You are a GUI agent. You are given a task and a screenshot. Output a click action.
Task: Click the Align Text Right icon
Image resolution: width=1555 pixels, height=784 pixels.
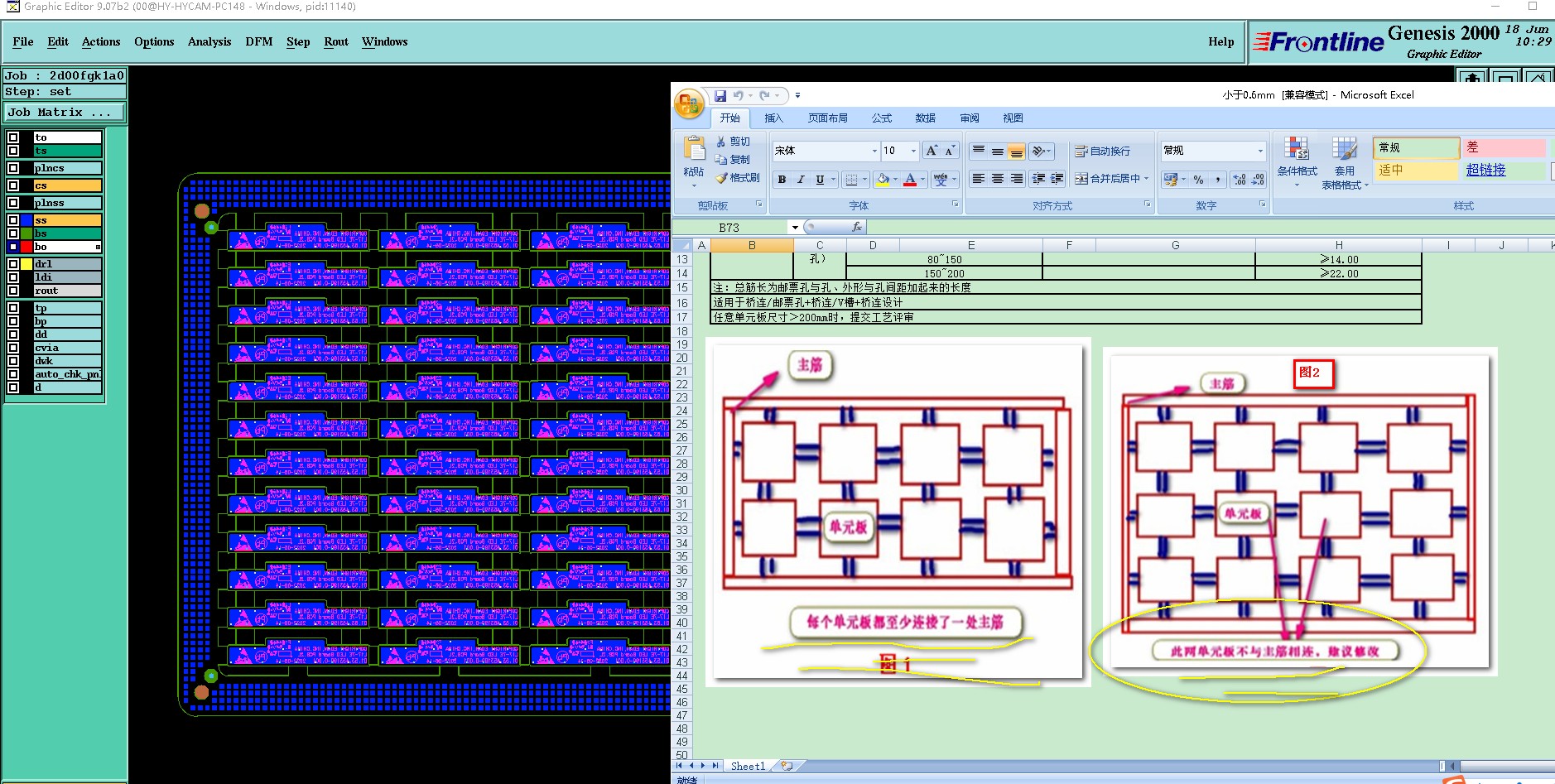[x=1016, y=179]
